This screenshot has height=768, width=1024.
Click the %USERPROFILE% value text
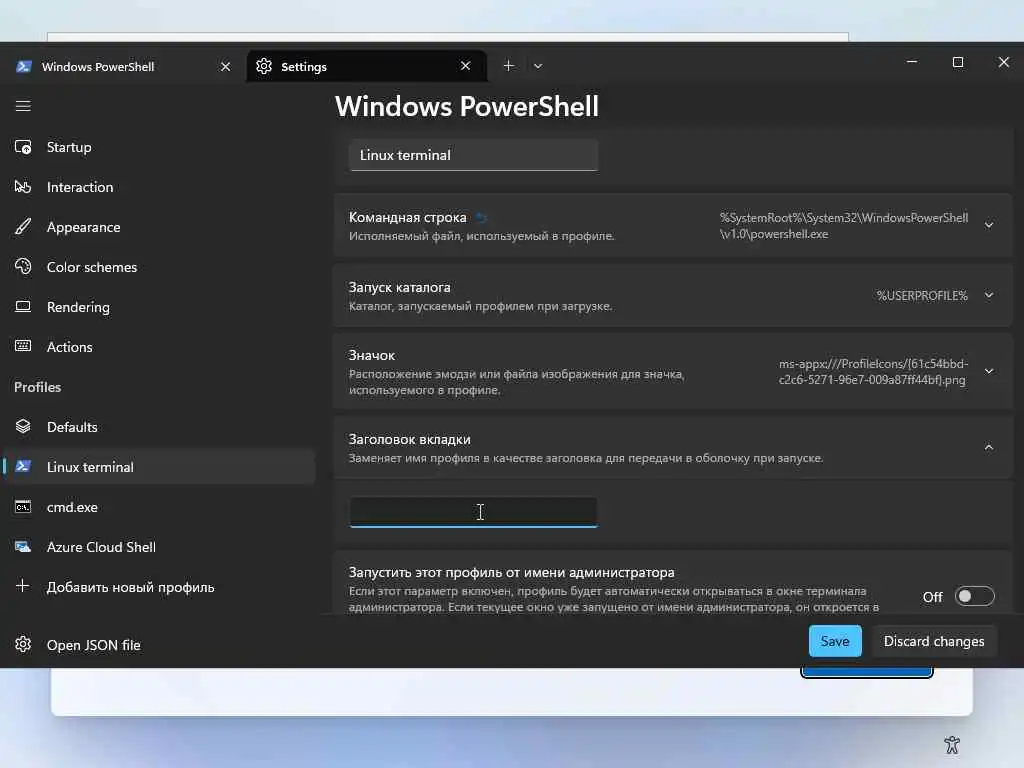point(921,296)
